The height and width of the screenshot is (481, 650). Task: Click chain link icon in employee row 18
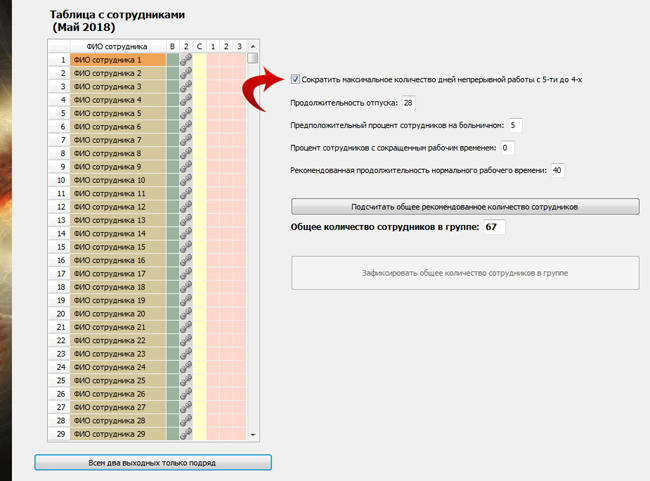pyautogui.click(x=186, y=287)
